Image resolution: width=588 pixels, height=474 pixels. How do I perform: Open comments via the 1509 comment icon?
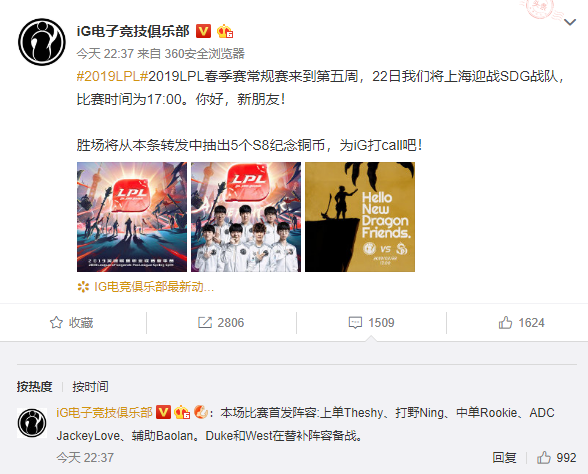[x=371, y=322]
